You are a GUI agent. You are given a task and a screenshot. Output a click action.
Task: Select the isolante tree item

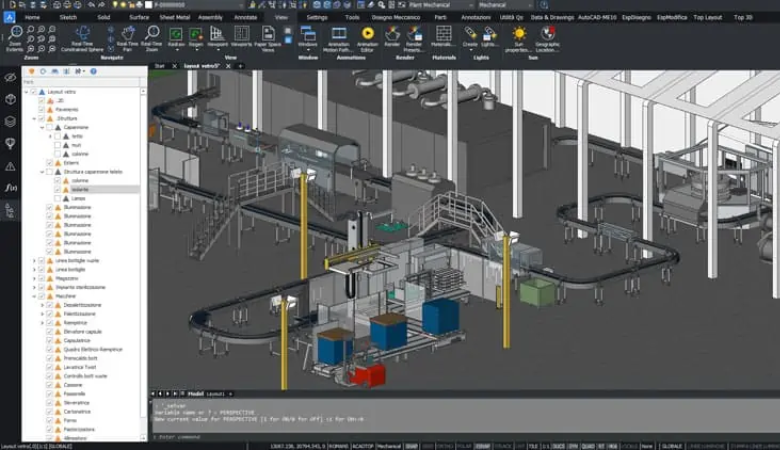[x=79, y=189]
